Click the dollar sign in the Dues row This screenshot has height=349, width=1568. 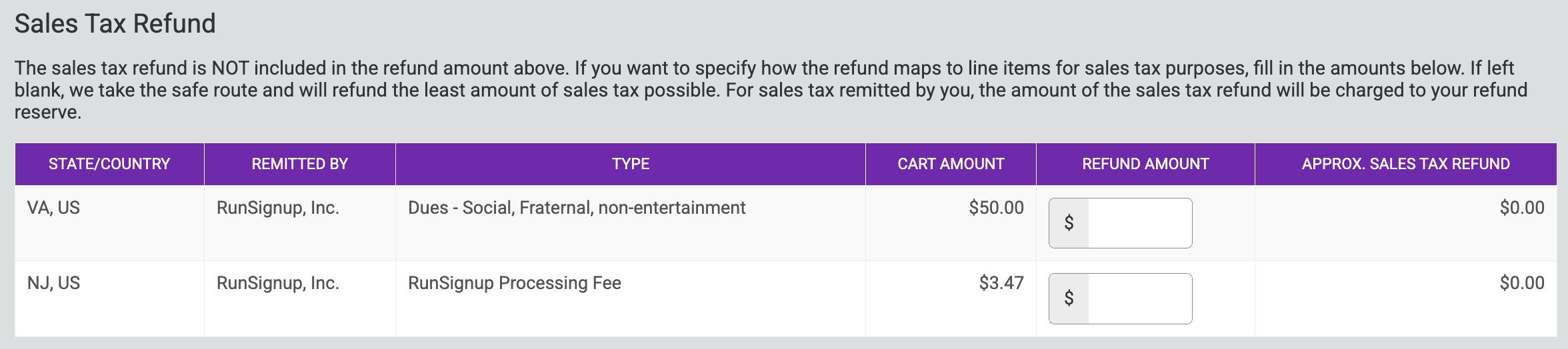tap(1069, 223)
